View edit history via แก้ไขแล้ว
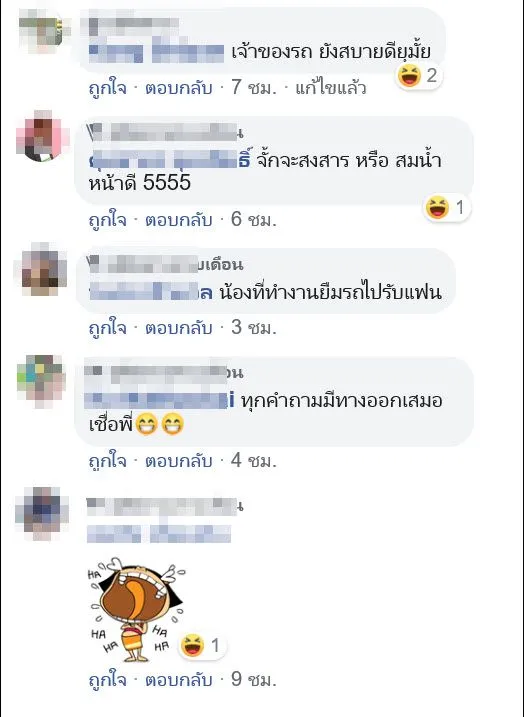Image resolution: width=524 pixels, height=717 pixels. coord(331,87)
